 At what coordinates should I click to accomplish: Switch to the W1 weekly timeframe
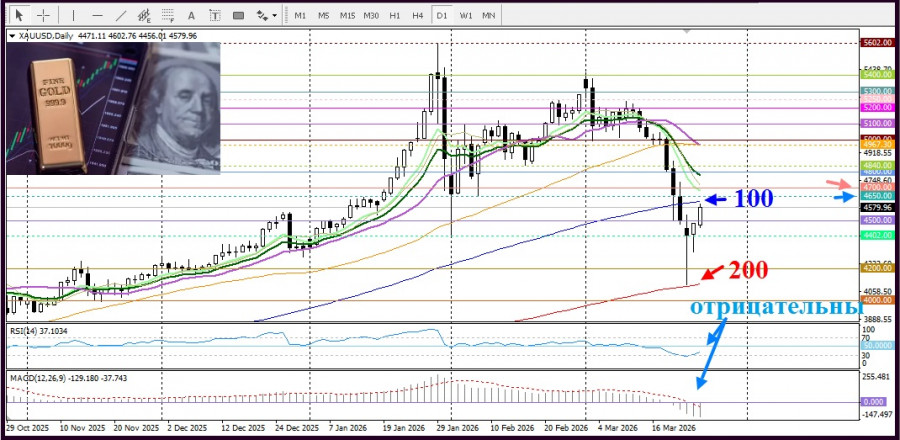[465, 16]
